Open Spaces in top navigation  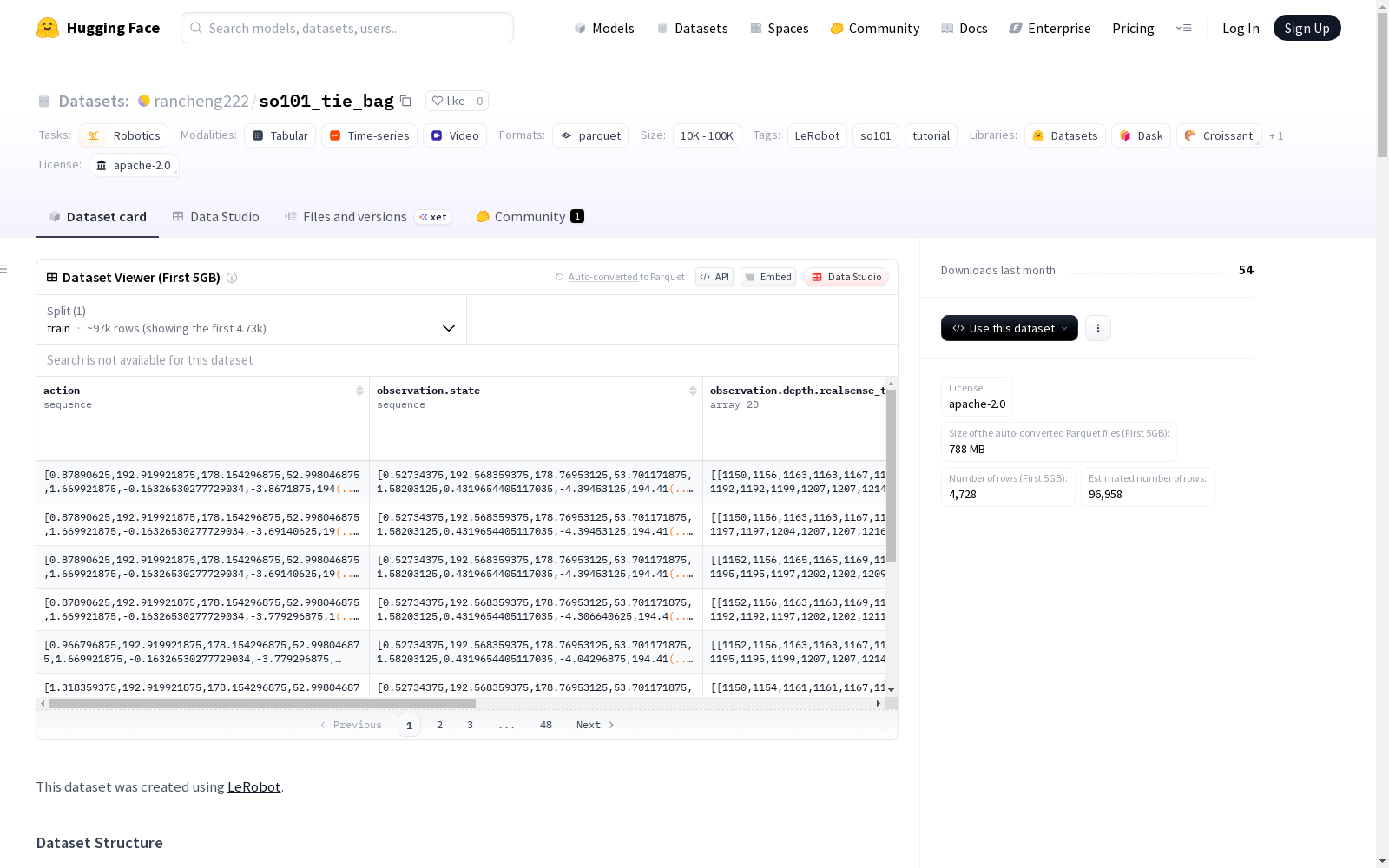click(780, 28)
